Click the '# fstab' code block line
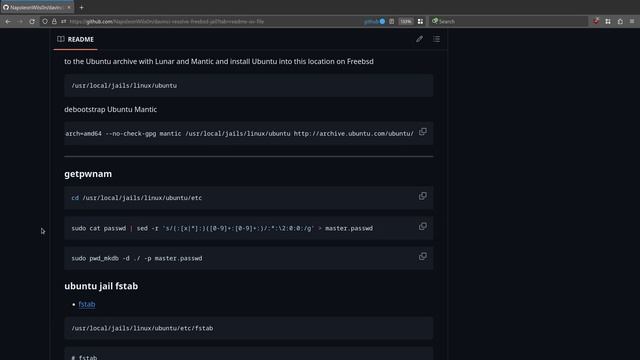This screenshot has width=640, height=360. tap(84, 357)
